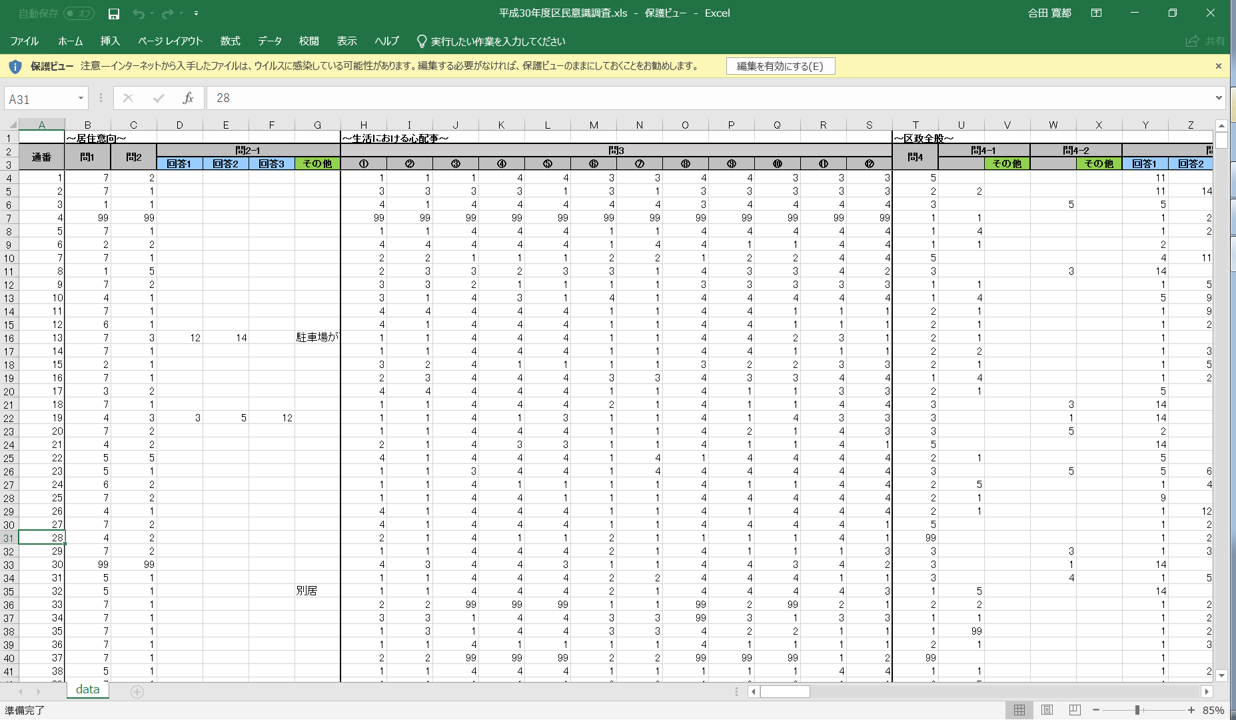The width and height of the screenshot is (1236, 720).
Task: Click the Select All corner triangle
Action: click(x=10, y=125)
